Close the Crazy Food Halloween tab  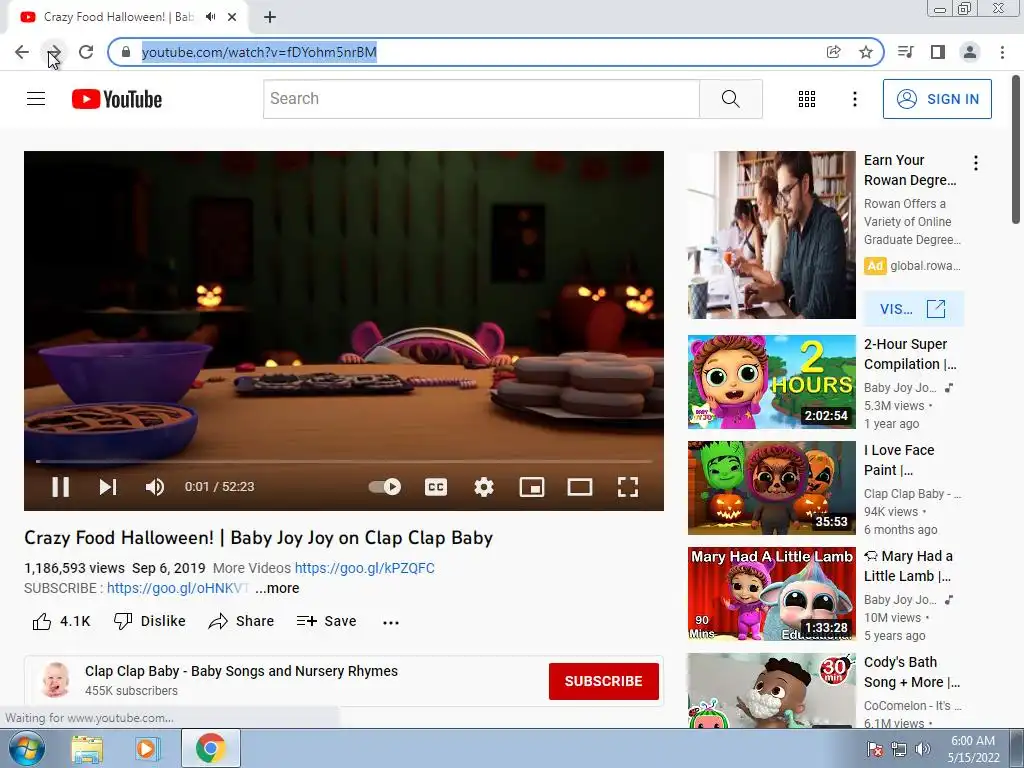click(232, 17)
